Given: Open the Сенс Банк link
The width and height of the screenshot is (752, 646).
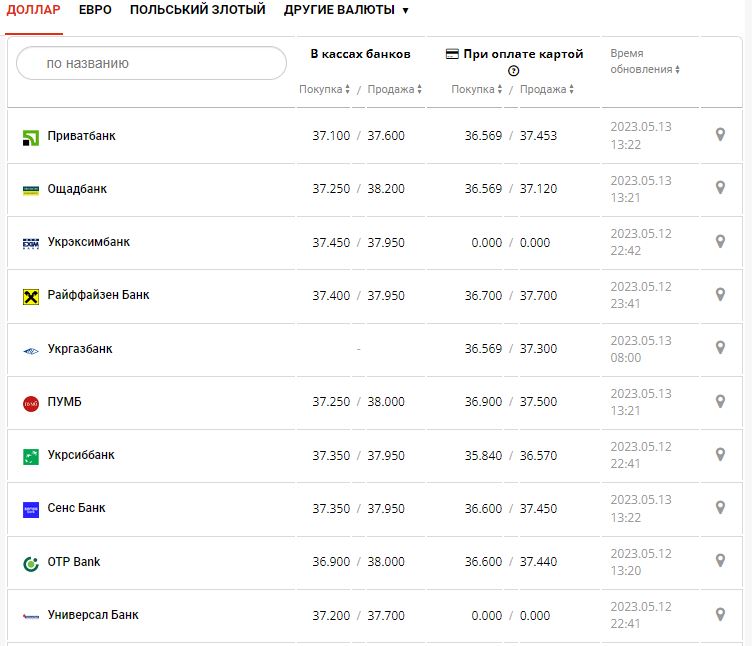Looking at the screenshot, I should [76, 508].
